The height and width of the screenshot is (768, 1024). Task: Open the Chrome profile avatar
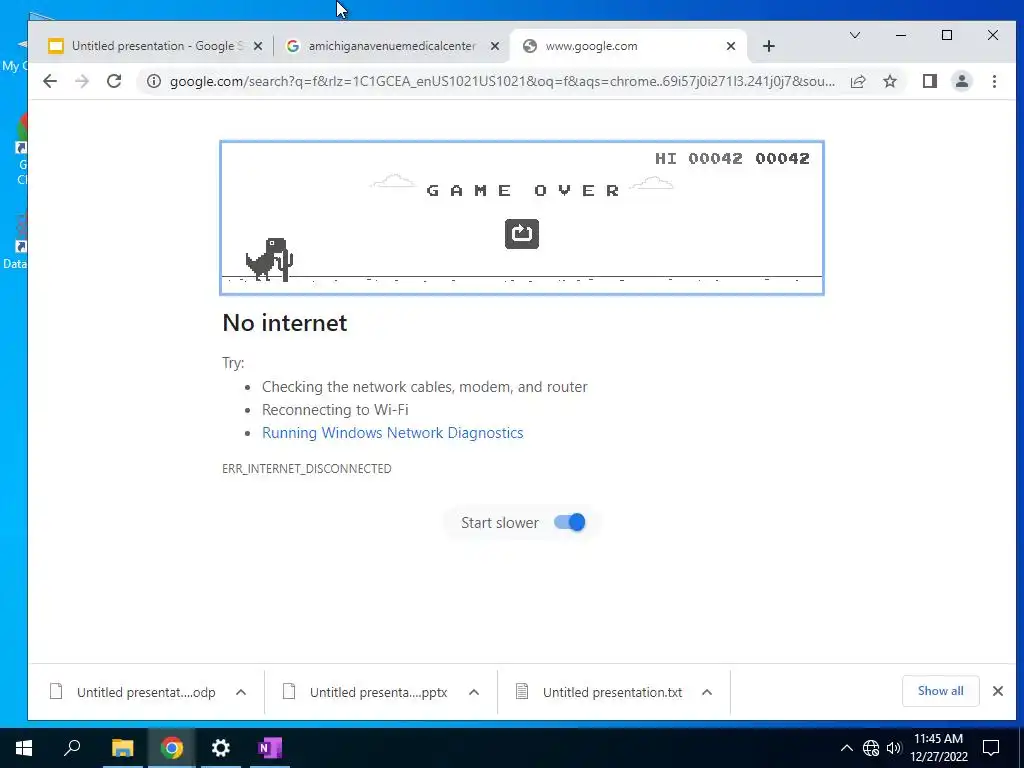tap(961, 81)
